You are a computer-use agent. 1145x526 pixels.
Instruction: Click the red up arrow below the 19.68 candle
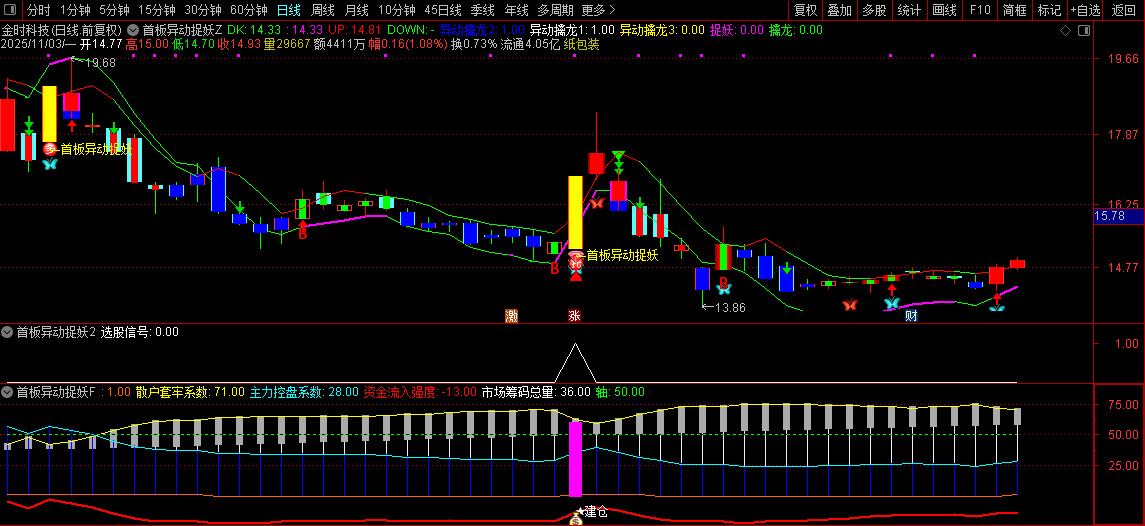[72, 125]
